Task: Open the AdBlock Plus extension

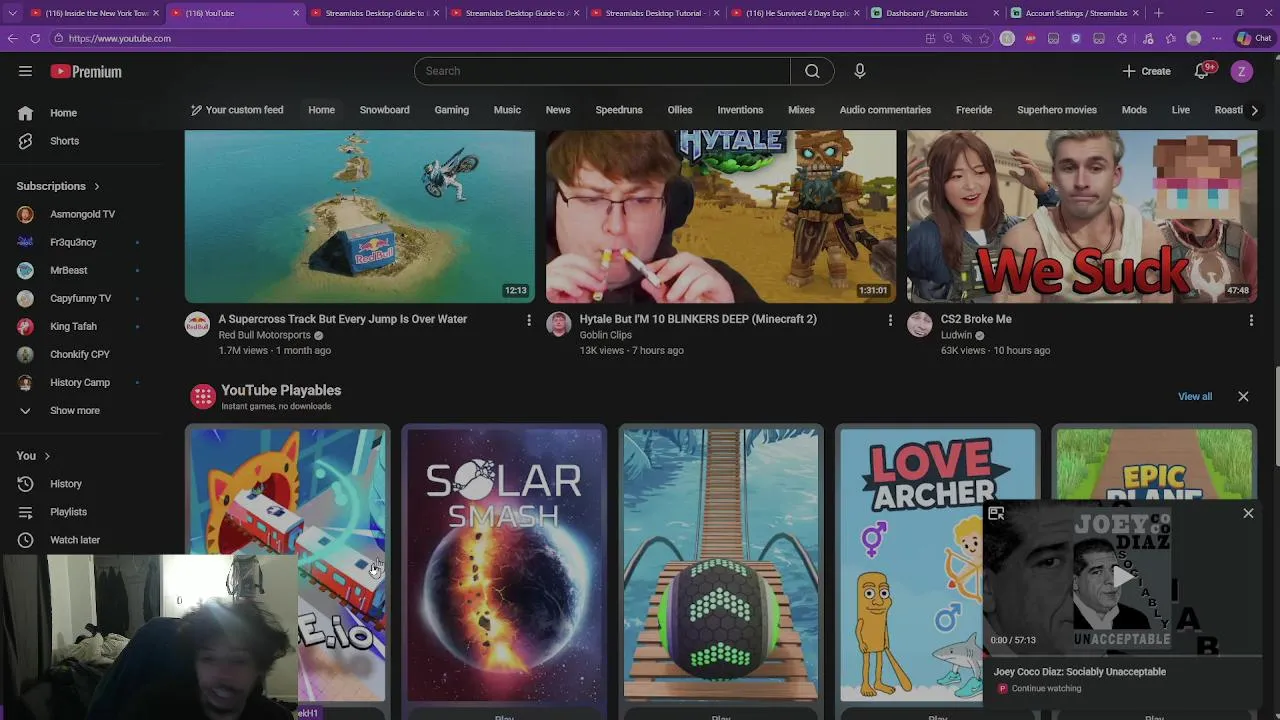Action: pyautogui.click(x=1030, y=38)
